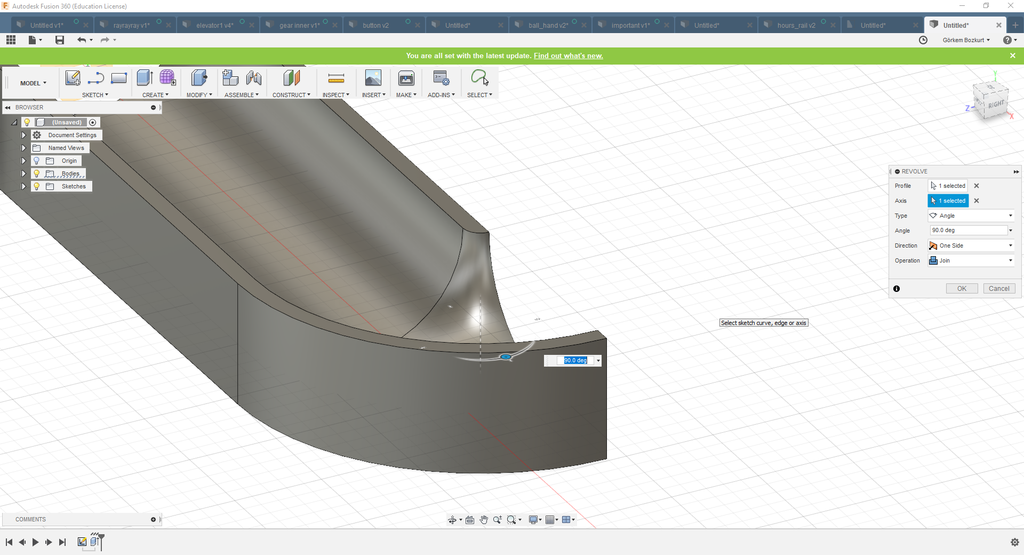Select the Press Pull modify tool
Viewport: 1024px width, 555px height.
coord(198,78)
